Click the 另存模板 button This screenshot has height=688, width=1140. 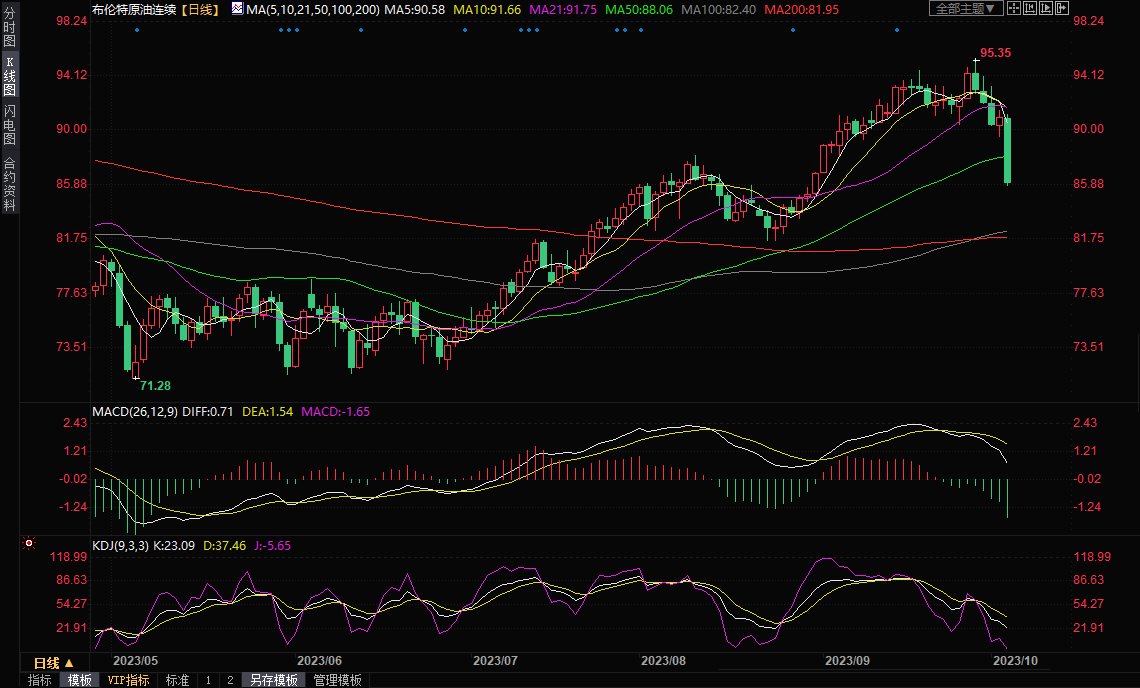(274, 680)
